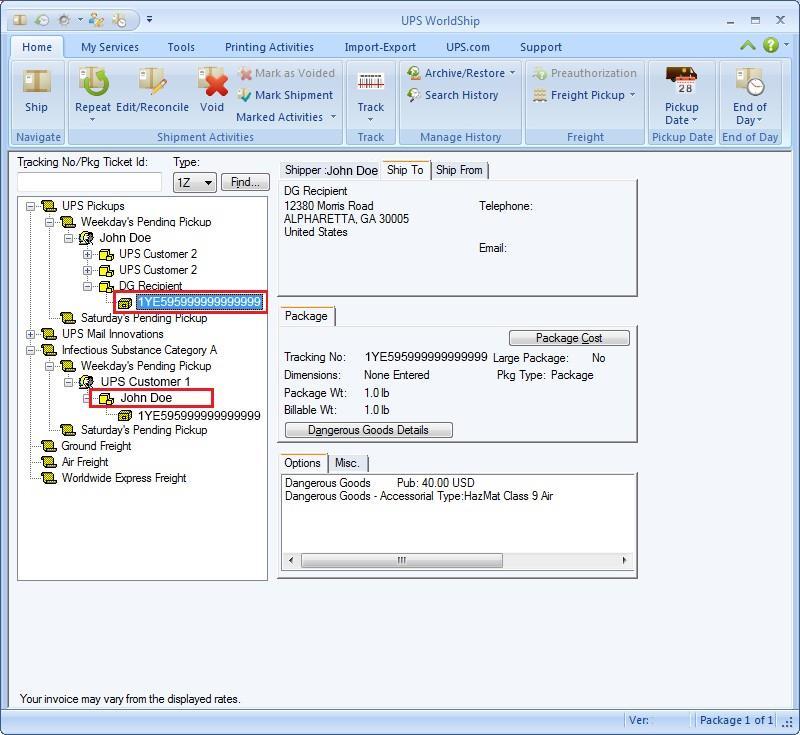Open the Type 1Z combo box
Viewport: 800px width, 735px height.
pyautogui.click(x=195, y=183)
